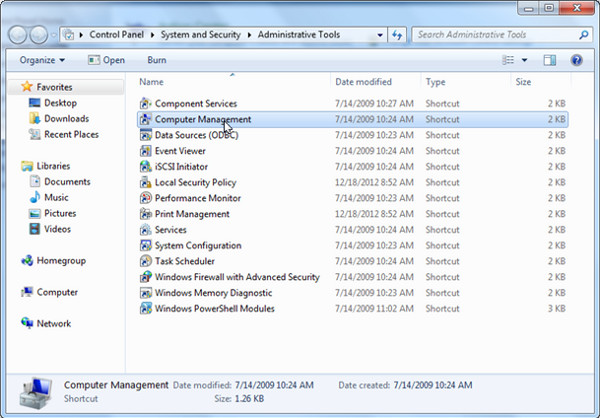Open Pictures library in sidebar
Image resolution: width=600 pixels, height=418 pixels.
click(60, 213)
